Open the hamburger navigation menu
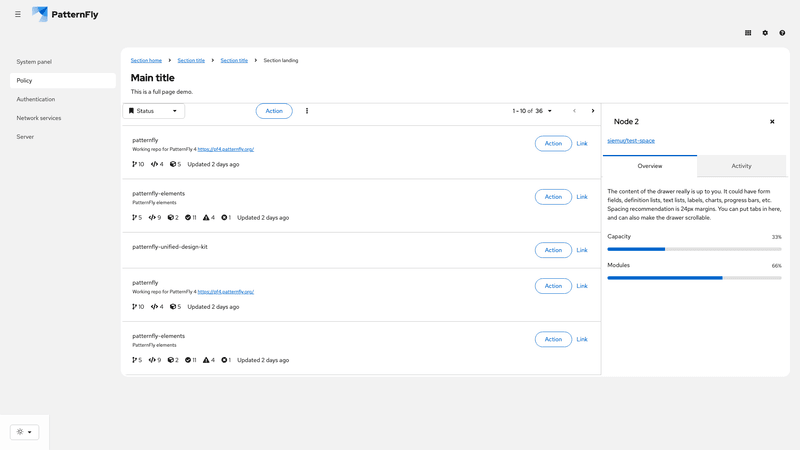 (x=18, y=14)
